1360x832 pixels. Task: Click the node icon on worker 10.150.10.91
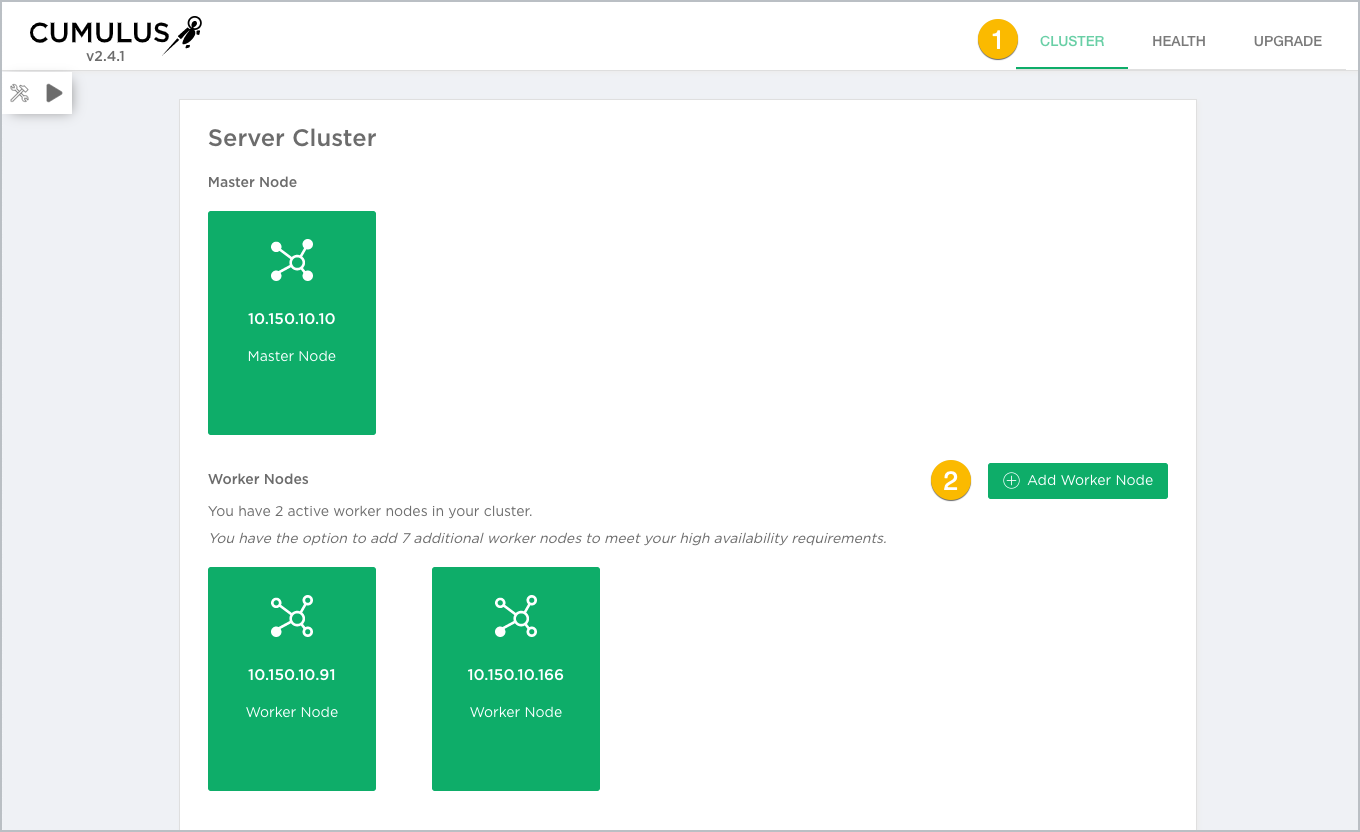coord(292,616)
